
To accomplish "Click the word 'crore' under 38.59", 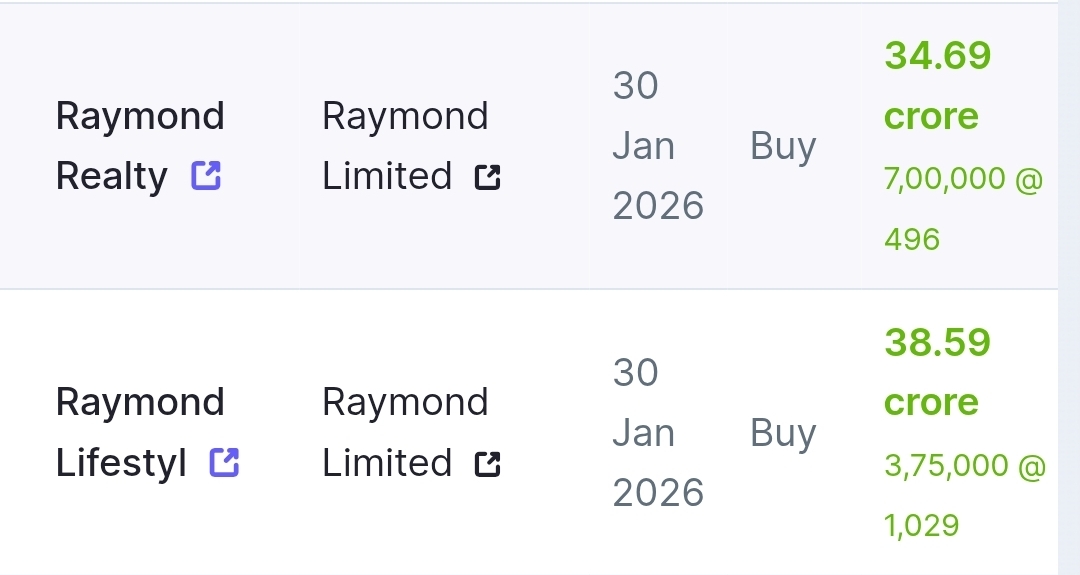I will pyautogui.click(x=931, y=402).
